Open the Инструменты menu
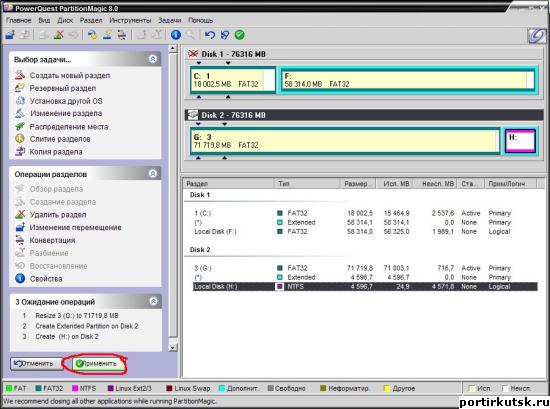Screen dimensions: 550x409 point(130,20)
